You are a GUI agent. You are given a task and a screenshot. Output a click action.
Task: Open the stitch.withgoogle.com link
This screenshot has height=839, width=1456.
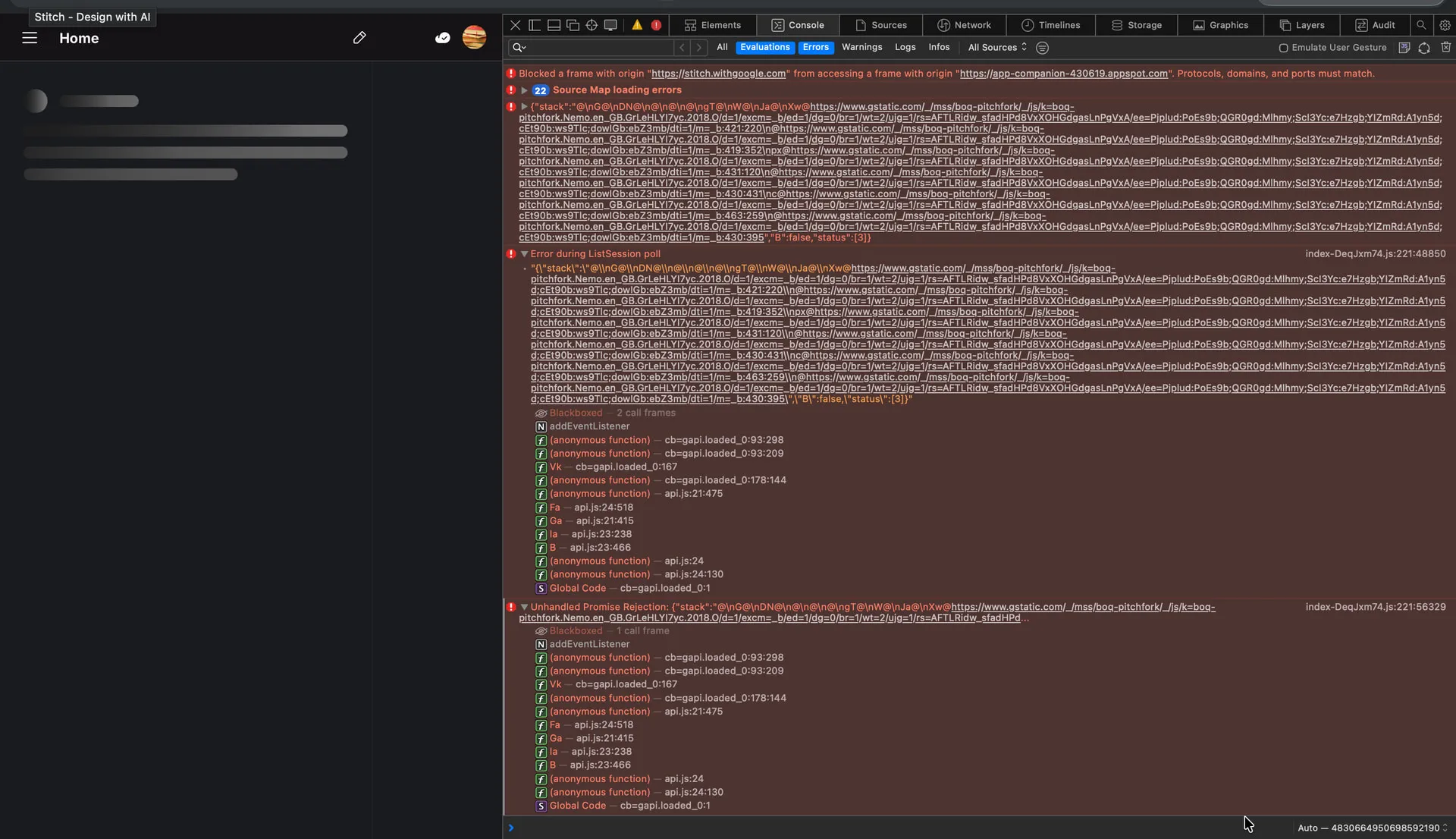click(x=718, y=74)
